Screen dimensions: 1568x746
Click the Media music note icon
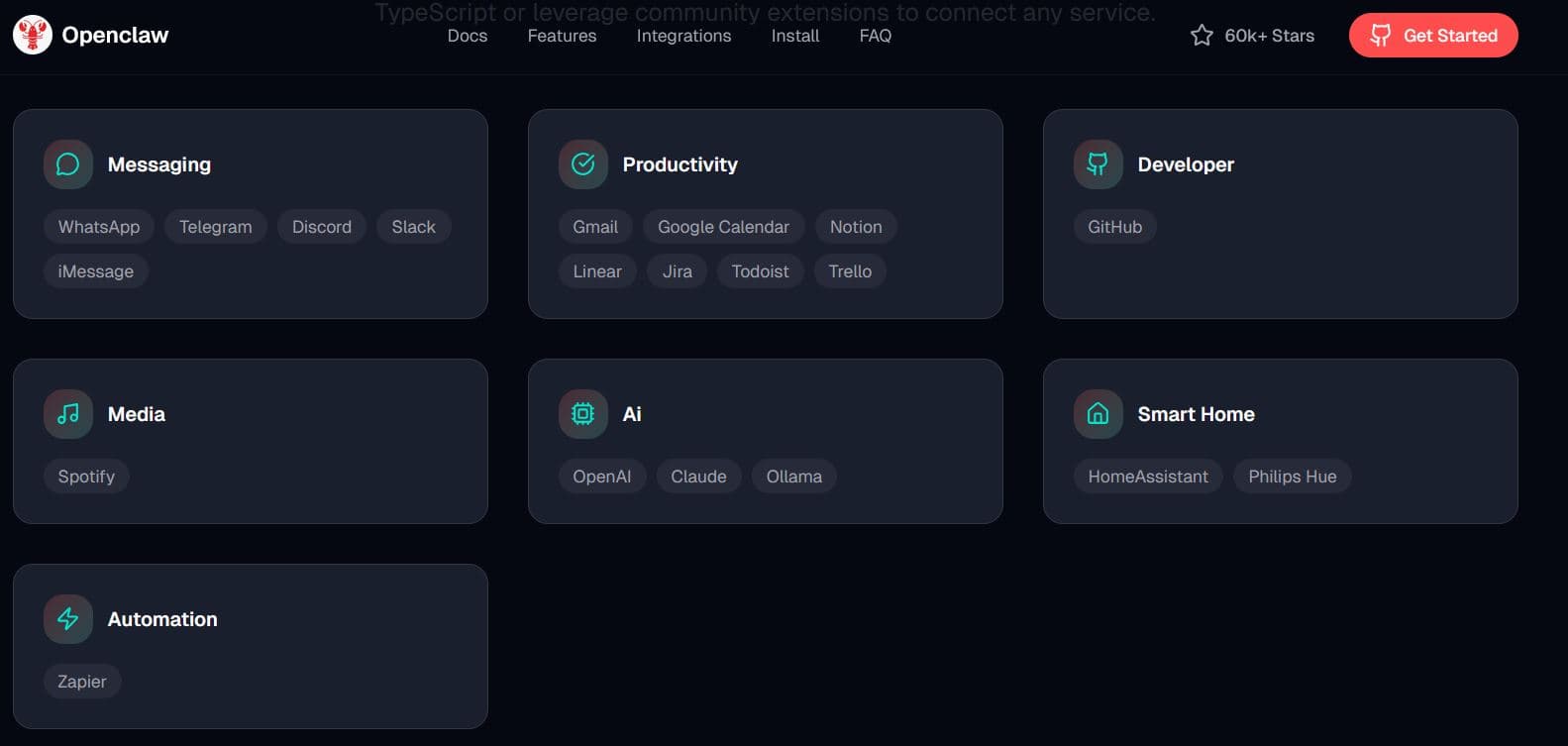(68, 414)
